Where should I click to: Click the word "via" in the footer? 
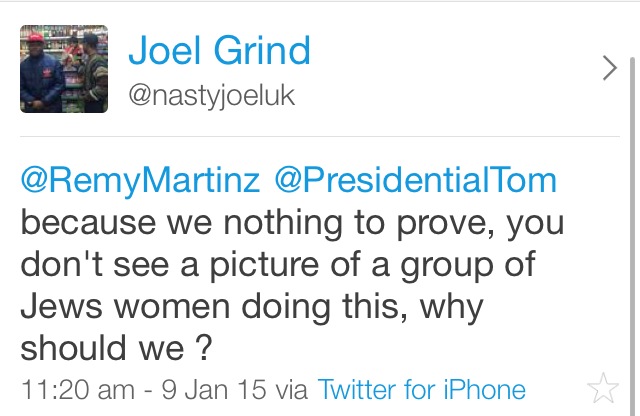point(292,389)
